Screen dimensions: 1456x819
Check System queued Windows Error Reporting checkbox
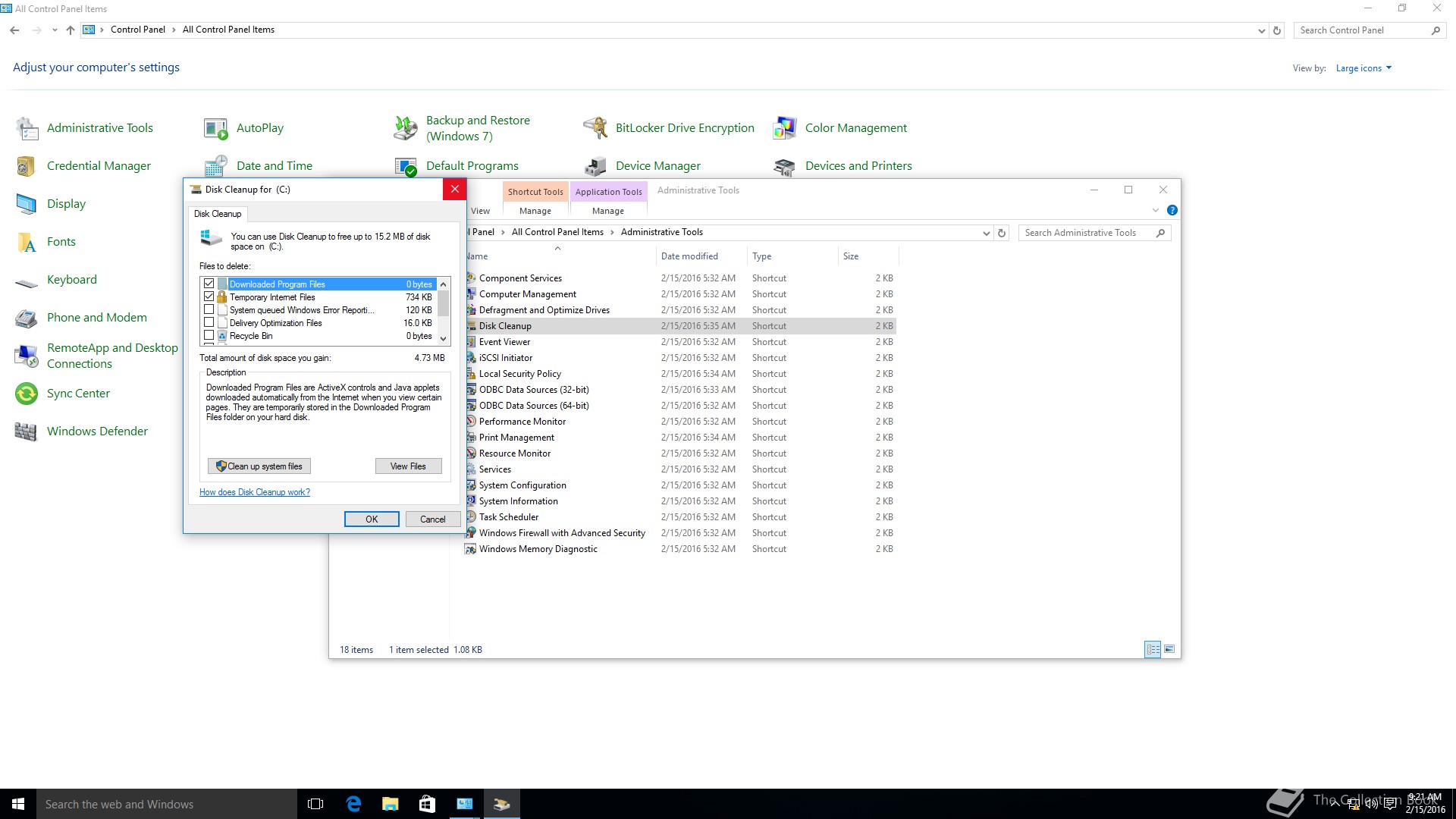(x=209, y=309)
